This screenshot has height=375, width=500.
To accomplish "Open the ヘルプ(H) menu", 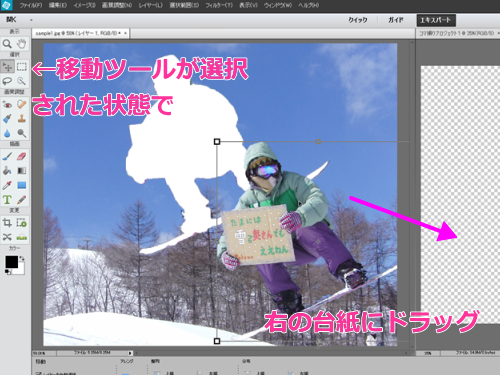I will pyautogui.click(x=308, y=5).
